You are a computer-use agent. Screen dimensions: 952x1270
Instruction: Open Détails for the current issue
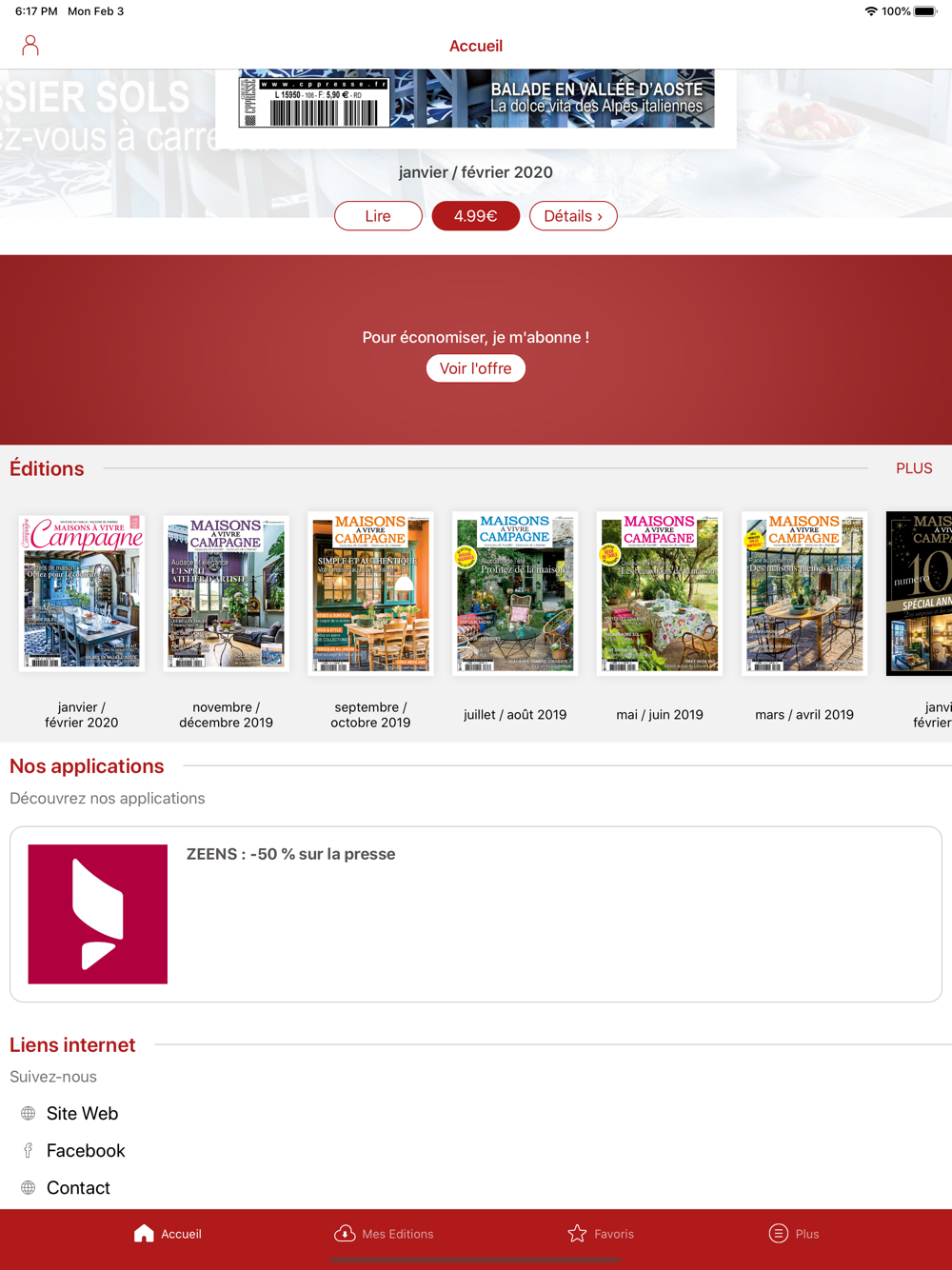573,216
